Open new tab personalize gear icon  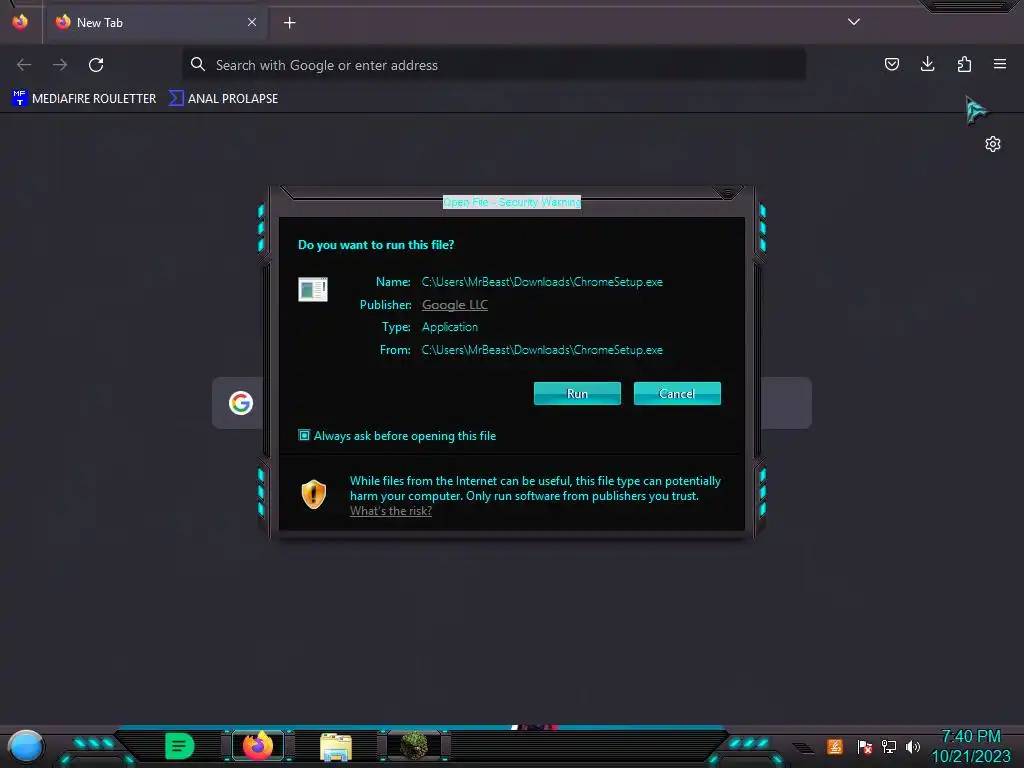tap(993, 144)
